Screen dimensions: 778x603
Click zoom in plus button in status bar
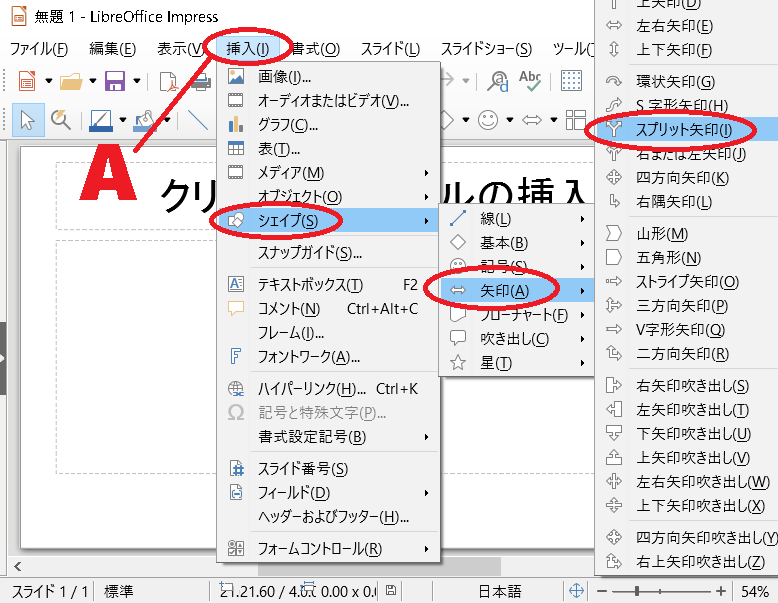point(721,591)
